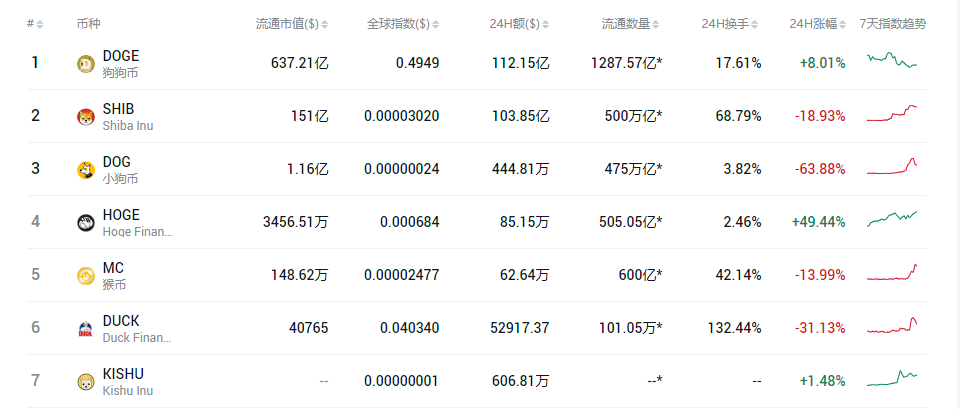960x409 pixels.
Task: Click SHIB circulating supply 500万亿*
Action: click(x=635, y=116)
